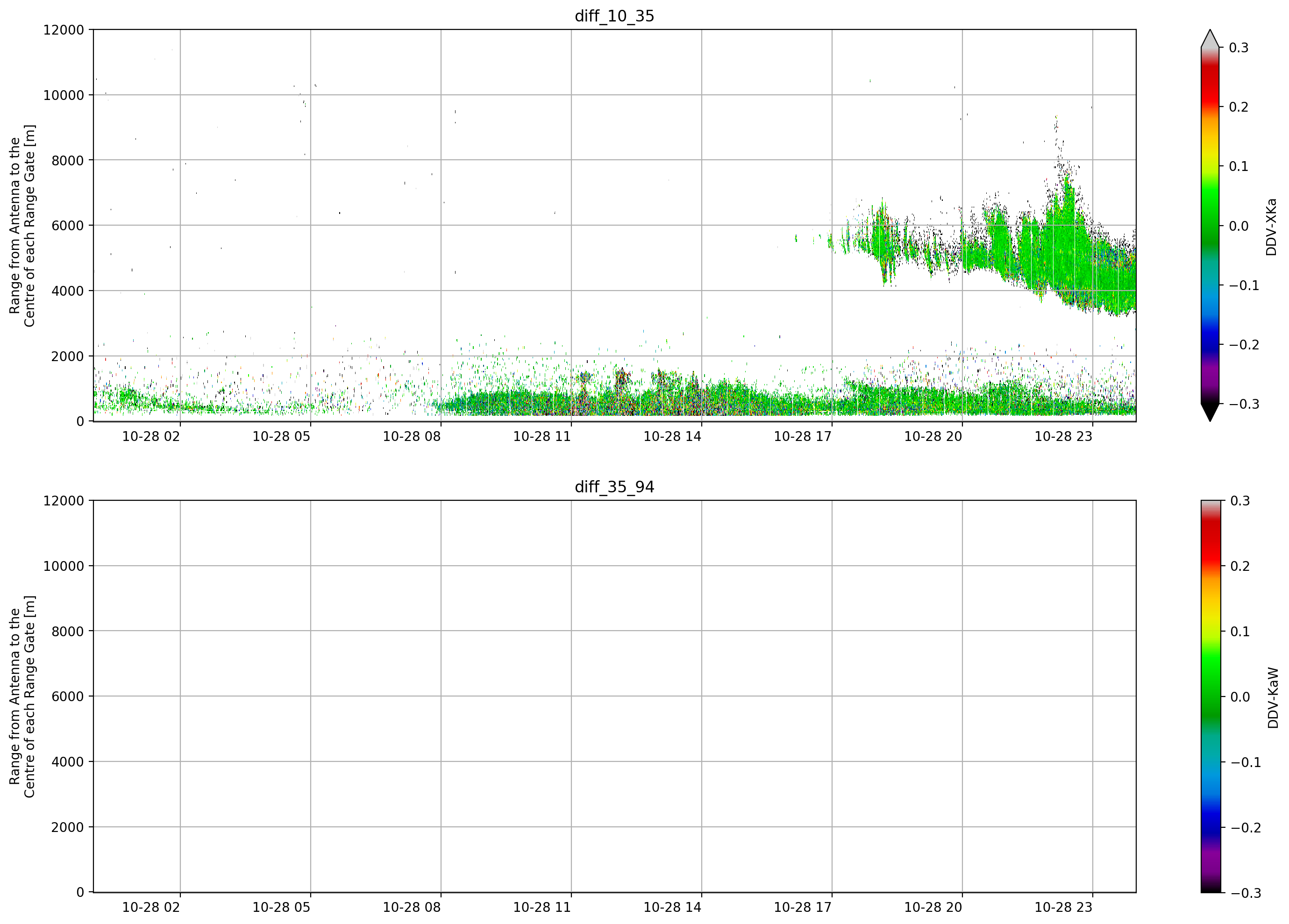Click '10-28 14' x-tick under diff_10_35 plot

click(672, 436)
